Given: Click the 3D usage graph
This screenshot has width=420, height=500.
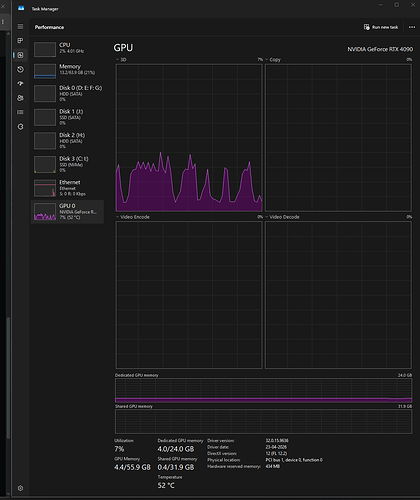Looking at the screenshot, I should (x=189, y=138).
